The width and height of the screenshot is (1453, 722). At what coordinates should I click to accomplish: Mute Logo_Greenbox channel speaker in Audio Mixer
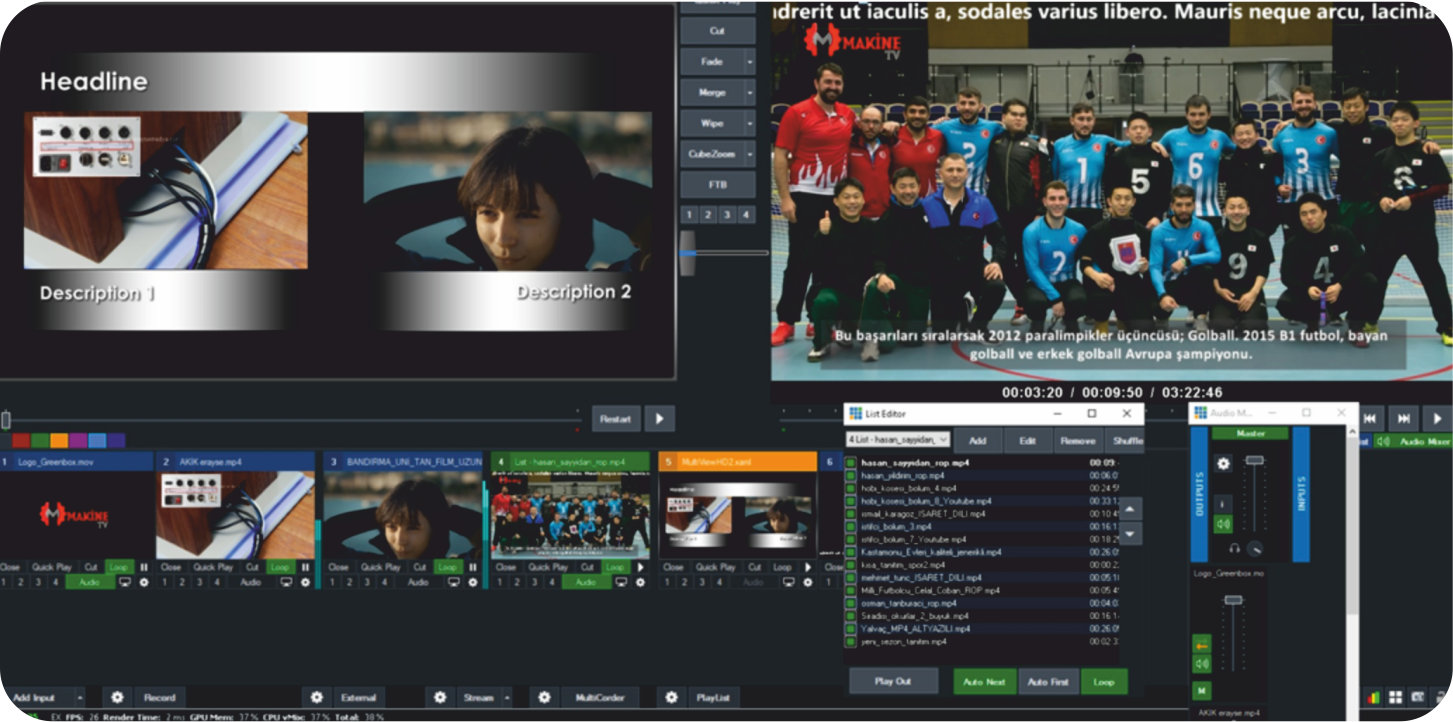tap(1202, 664)
